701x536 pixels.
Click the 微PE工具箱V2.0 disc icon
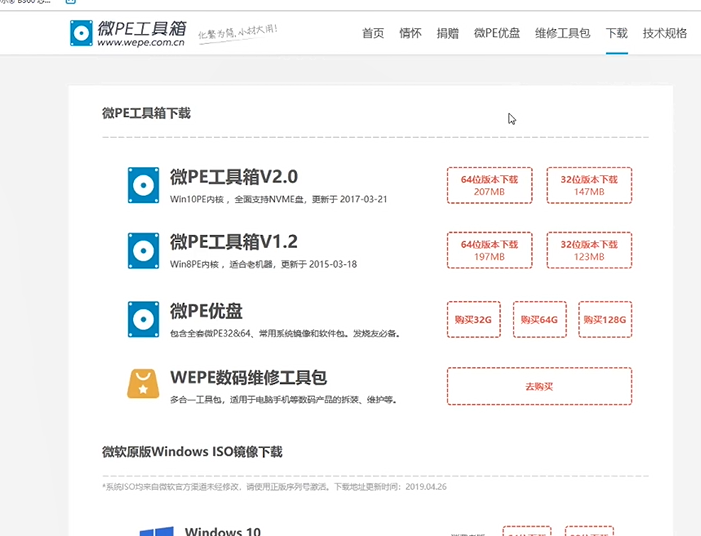(x=143, y=185)
